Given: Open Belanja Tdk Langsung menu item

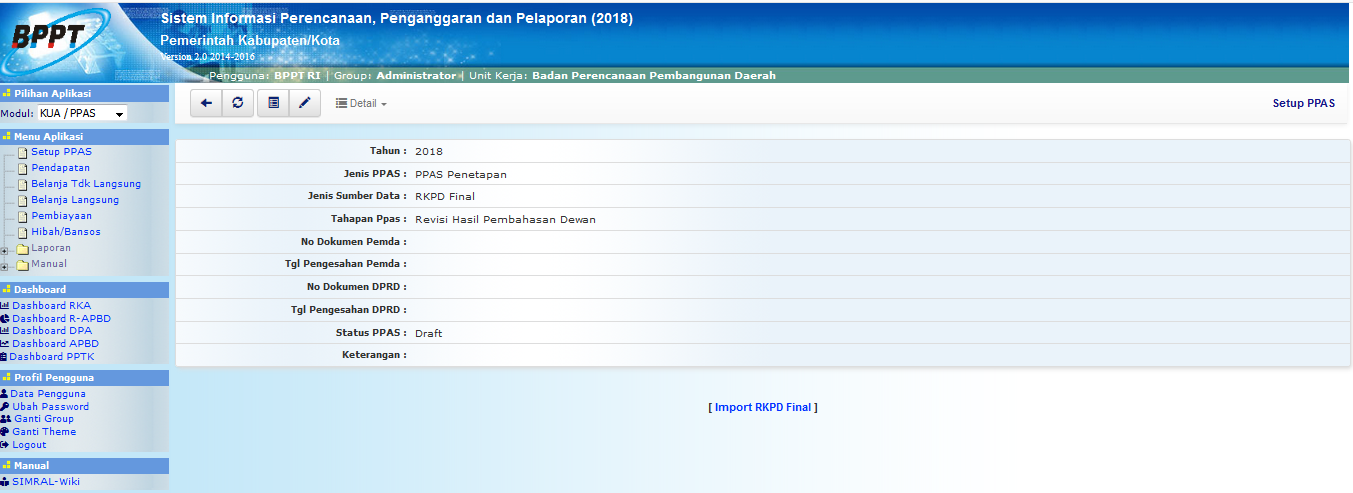Looking at the screenshot, I should pos(86,184).
